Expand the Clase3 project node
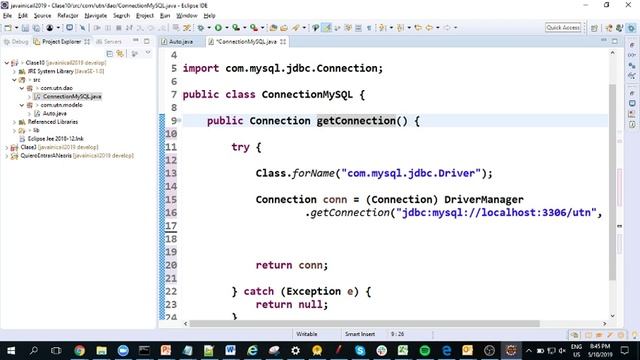The image size is (640, 360). (7, 147)
